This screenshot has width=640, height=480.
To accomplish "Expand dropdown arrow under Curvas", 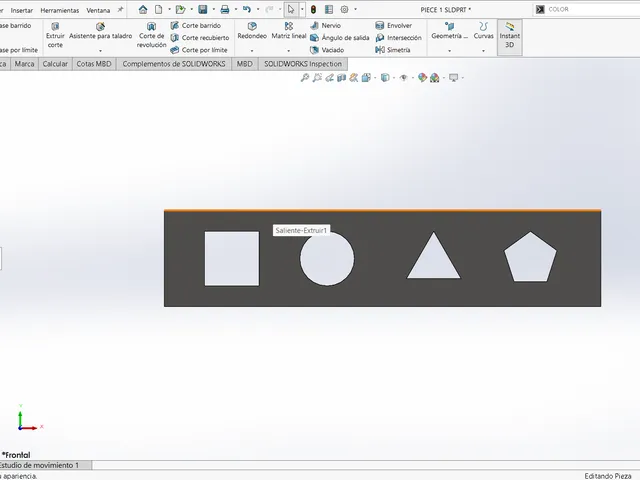I will tap(484, 51).
